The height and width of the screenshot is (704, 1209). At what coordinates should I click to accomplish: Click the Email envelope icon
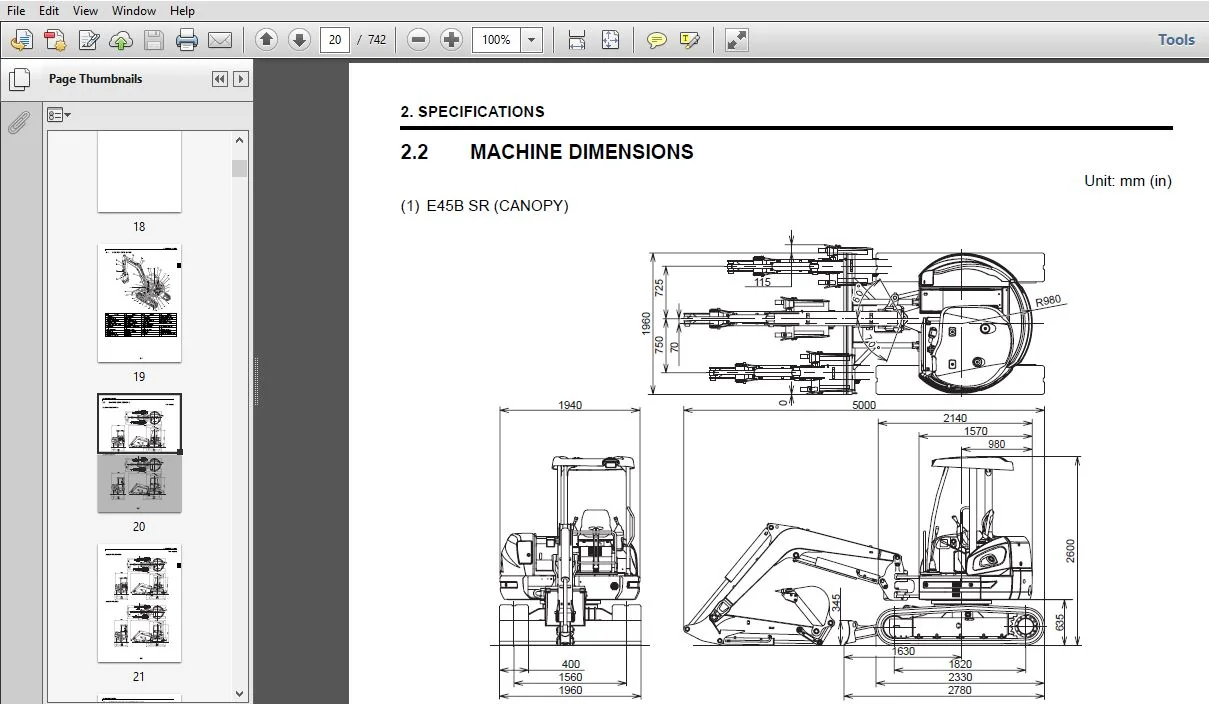click(x=220, y=40)
